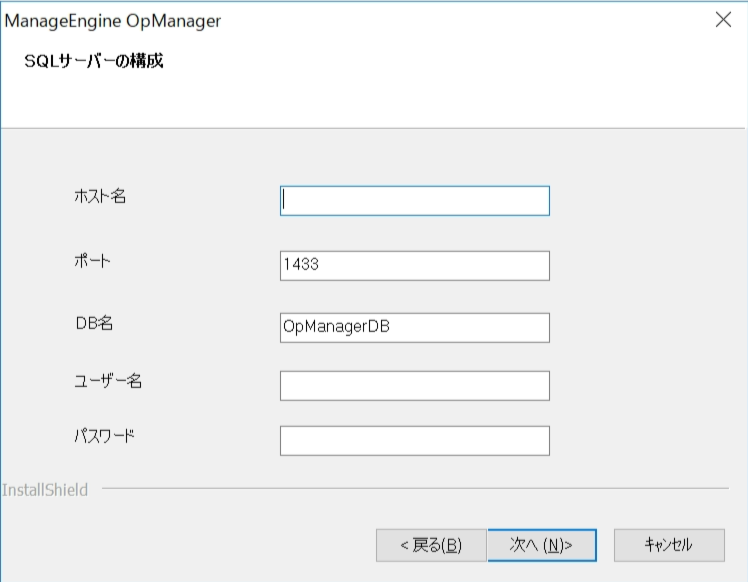Click the ManageEngine OpManager window title
748x582 pixels.
(114, 20)
